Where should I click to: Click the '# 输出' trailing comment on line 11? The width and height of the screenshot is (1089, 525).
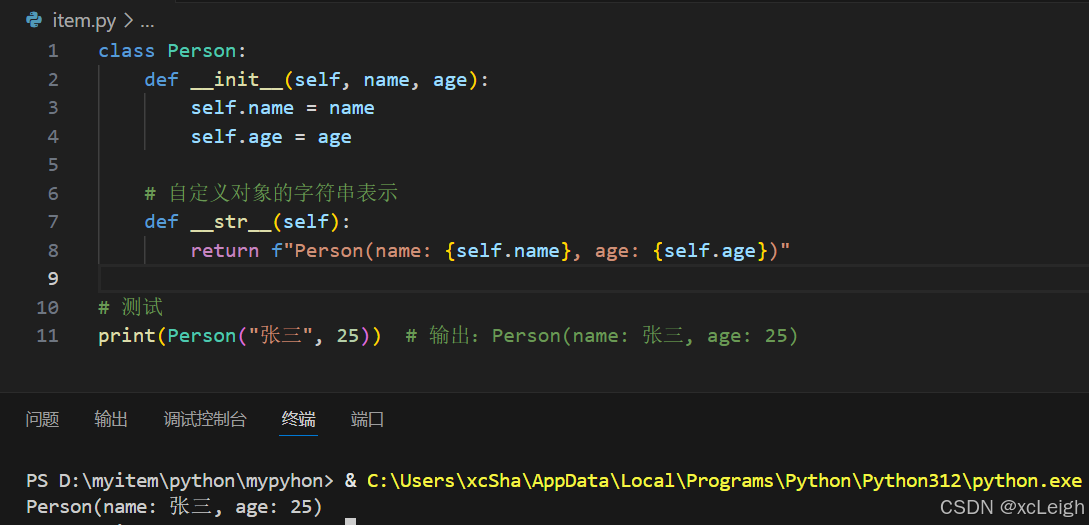coord(601,335)
